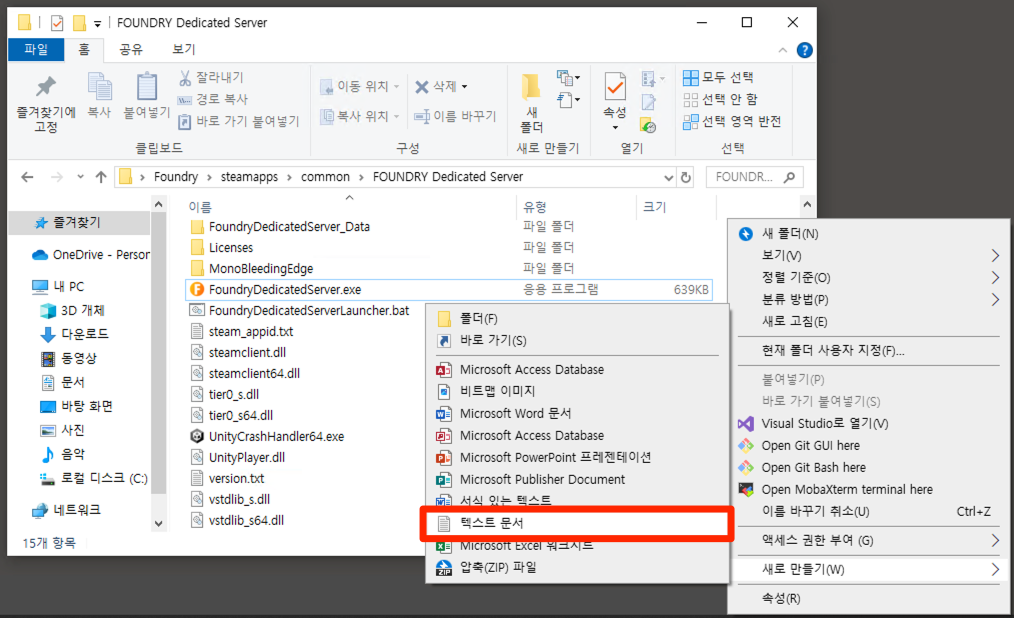Choose 폴더(F) in the new submenu

coord(479,319)
